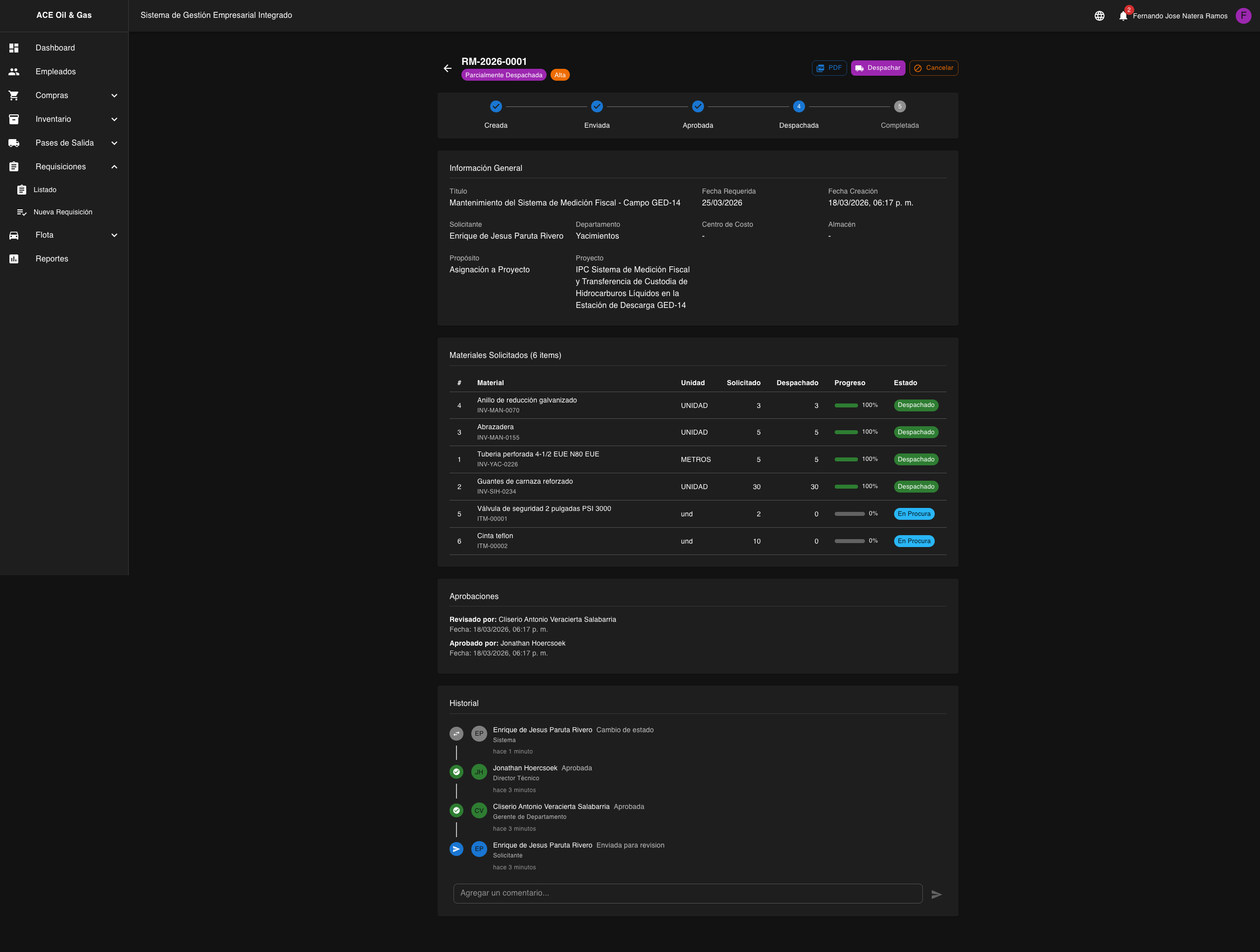Click the Cancelar button
This screenshot has width=1260, height=952.
[933, 68]
